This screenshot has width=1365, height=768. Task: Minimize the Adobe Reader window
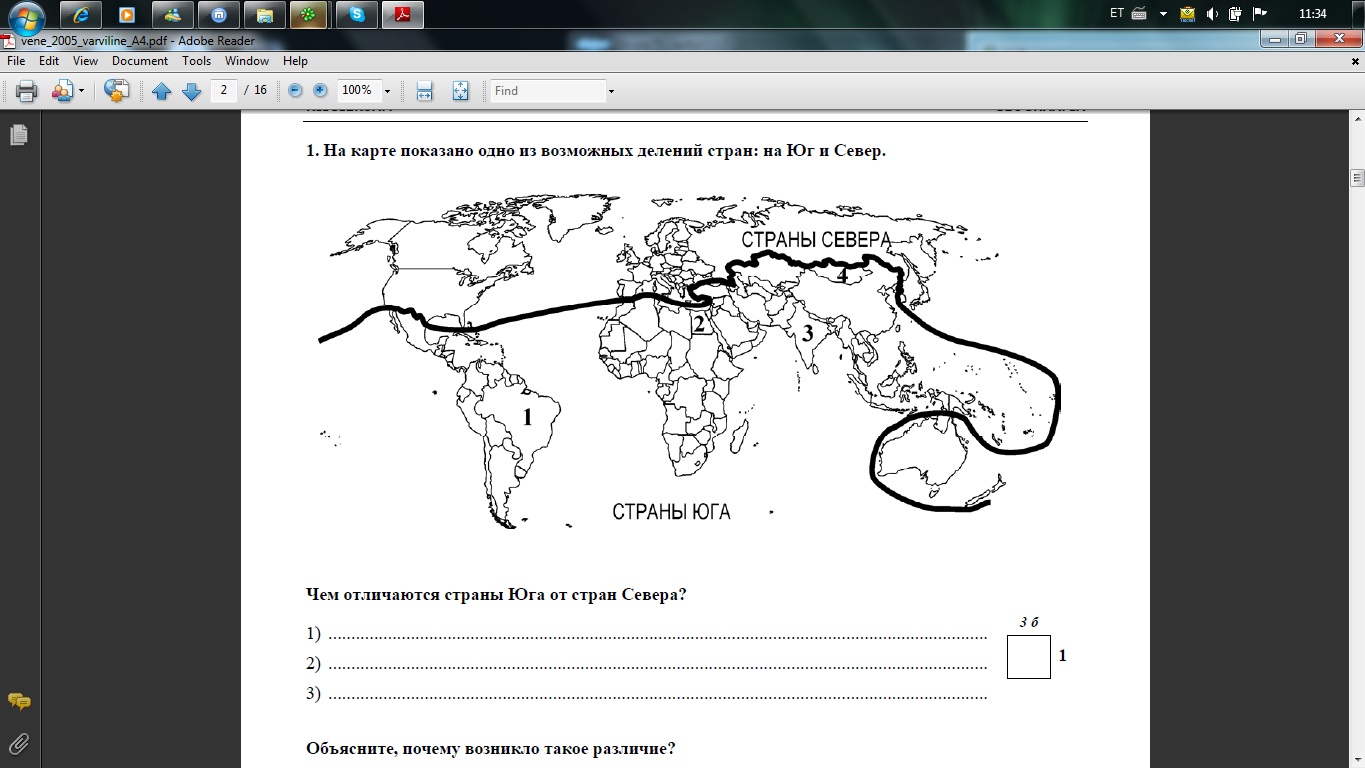point(1274,39)
